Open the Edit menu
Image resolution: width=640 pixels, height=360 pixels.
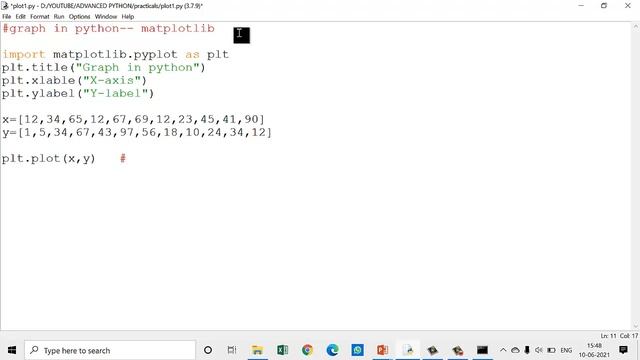click(20, 17)
